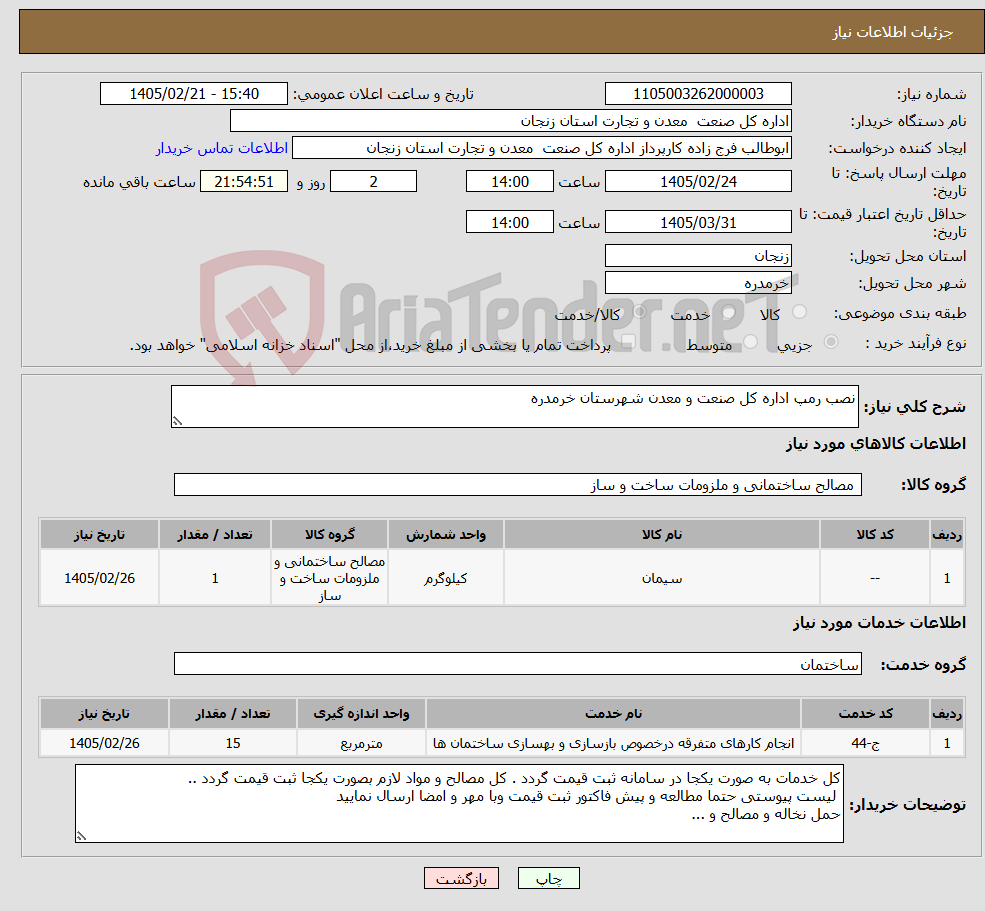
Task: Click the نام کالا column header
Action: click(661, 534)
